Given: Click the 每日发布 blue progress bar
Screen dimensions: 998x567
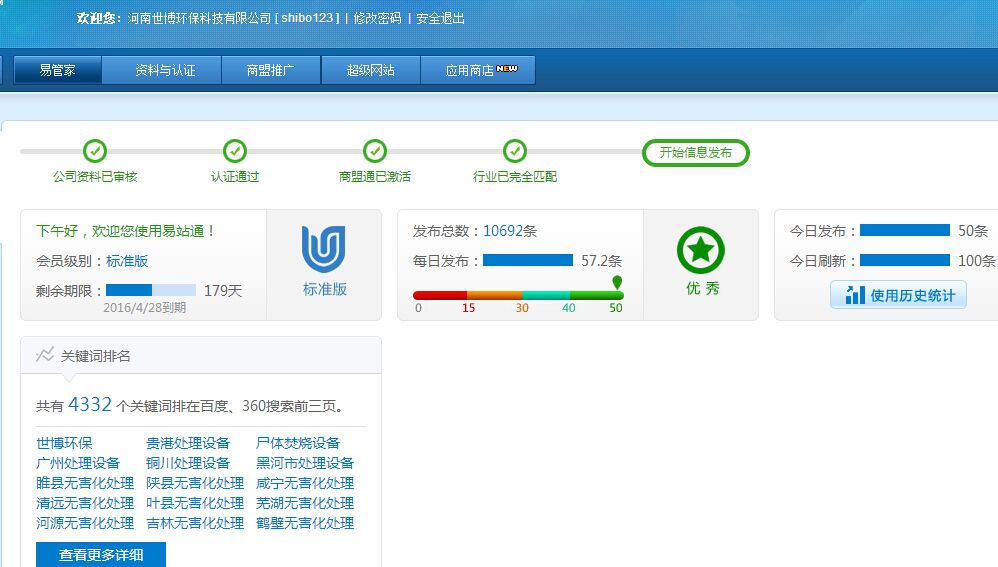Looking at the screenshot, I should click(x=528, y=260).
